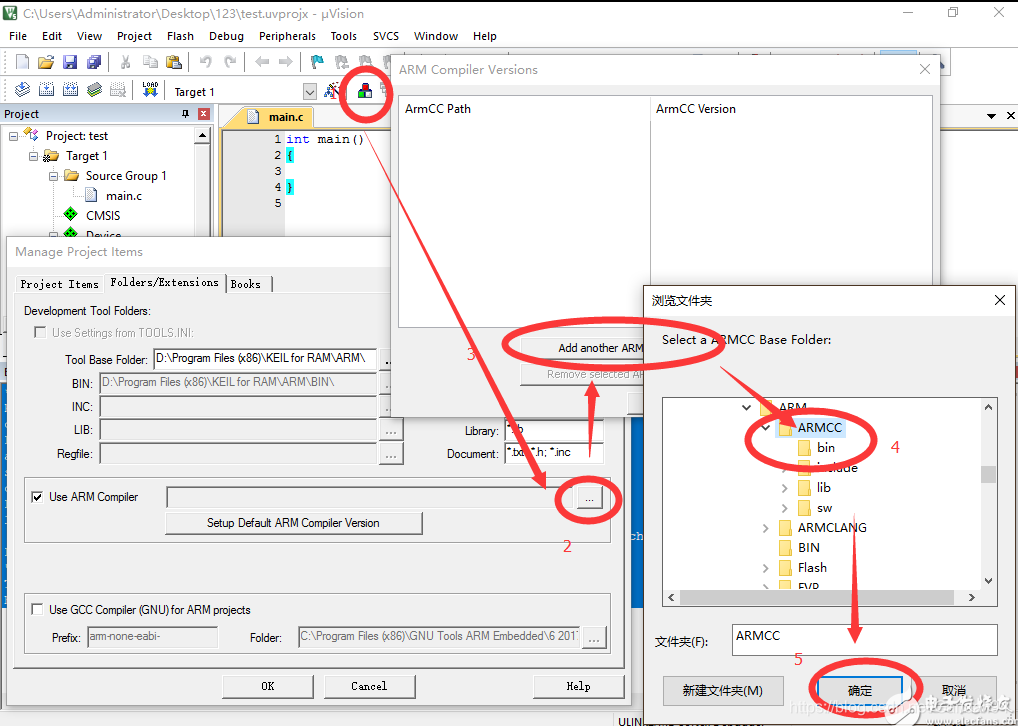Save the current file
Image resolution: width=1018 pixels, height=726 pixels.
70,62
